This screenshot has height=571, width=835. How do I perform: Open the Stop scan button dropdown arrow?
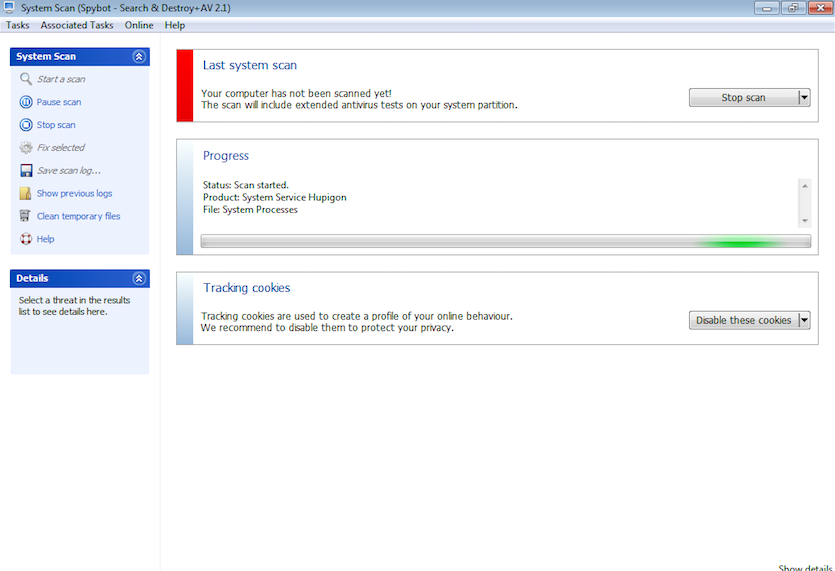804,97
